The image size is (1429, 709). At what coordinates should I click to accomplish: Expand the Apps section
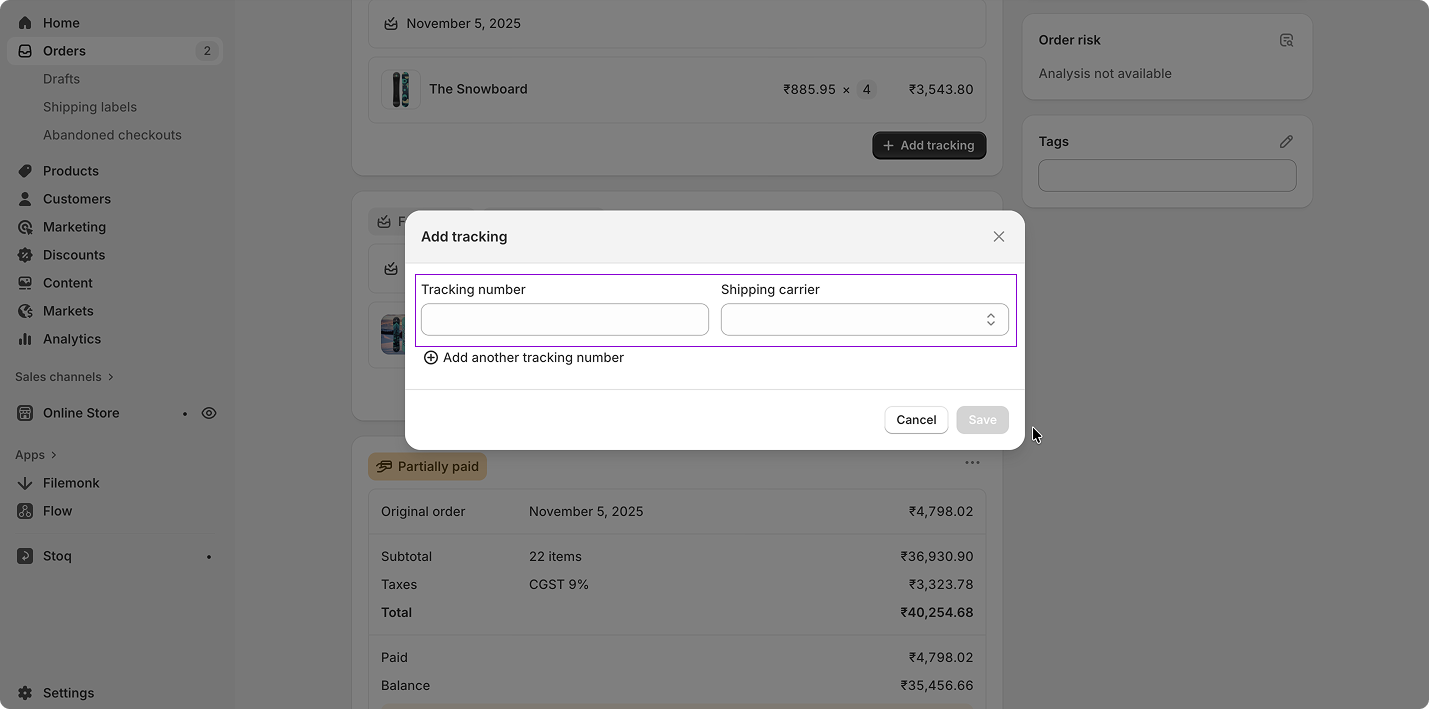pos(36,454)
